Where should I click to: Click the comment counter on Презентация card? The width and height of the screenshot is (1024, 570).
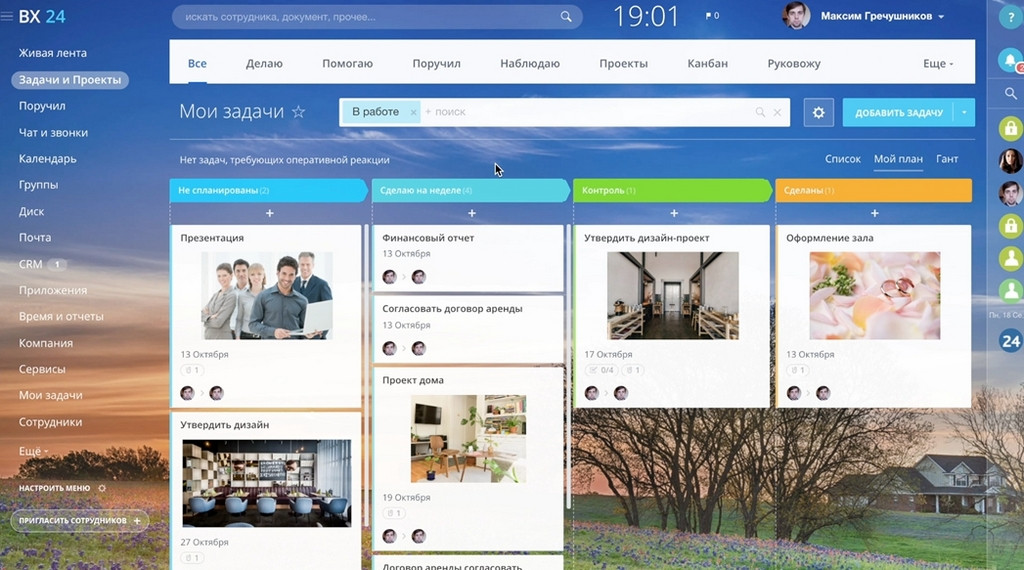tap(192, 370)
